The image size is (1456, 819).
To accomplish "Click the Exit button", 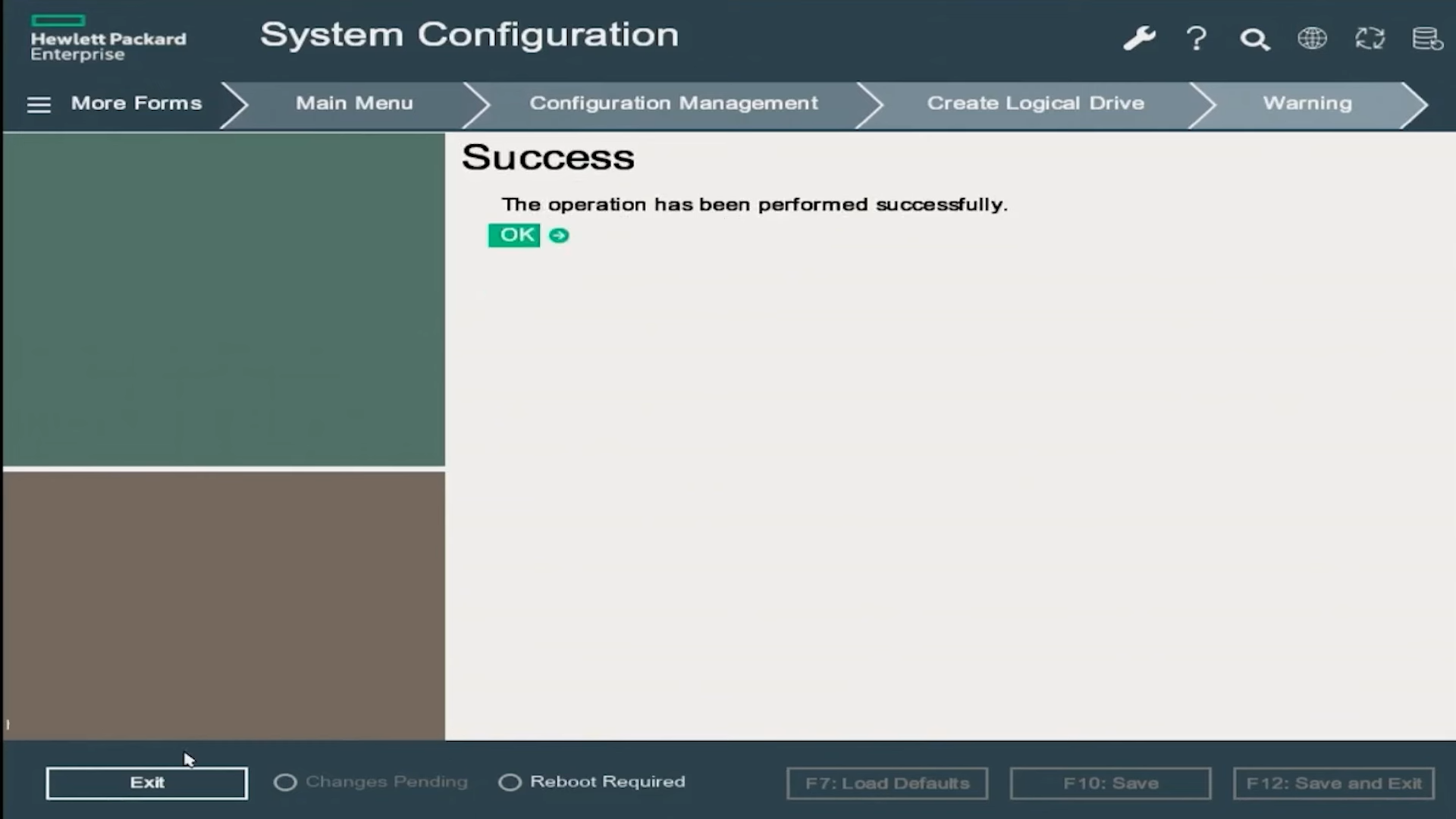I will (x=146, y=783).
